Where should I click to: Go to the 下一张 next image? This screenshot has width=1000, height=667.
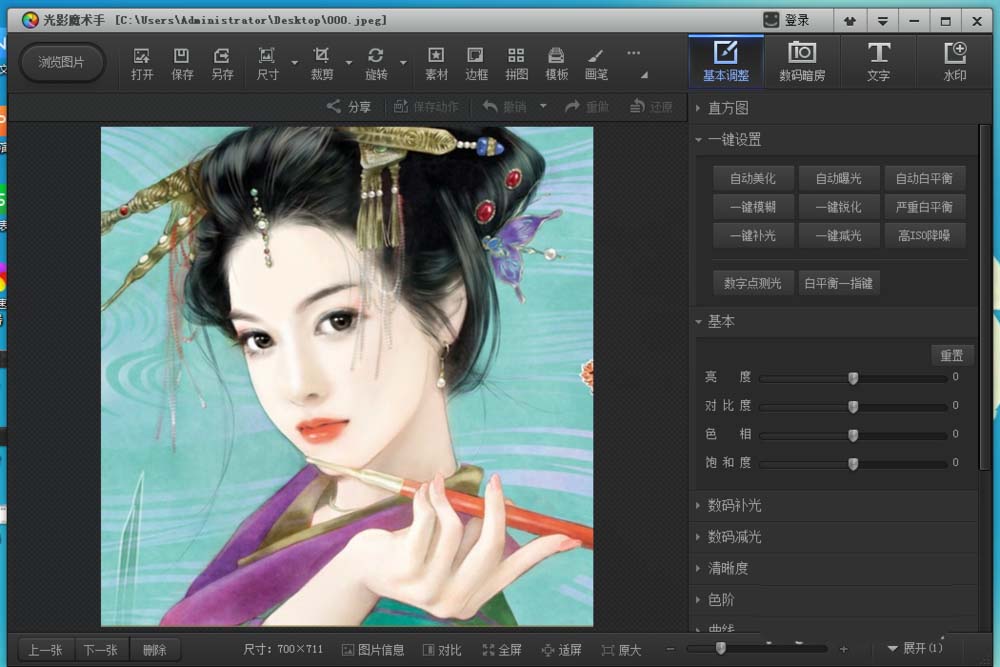click(x=101, y=650)
